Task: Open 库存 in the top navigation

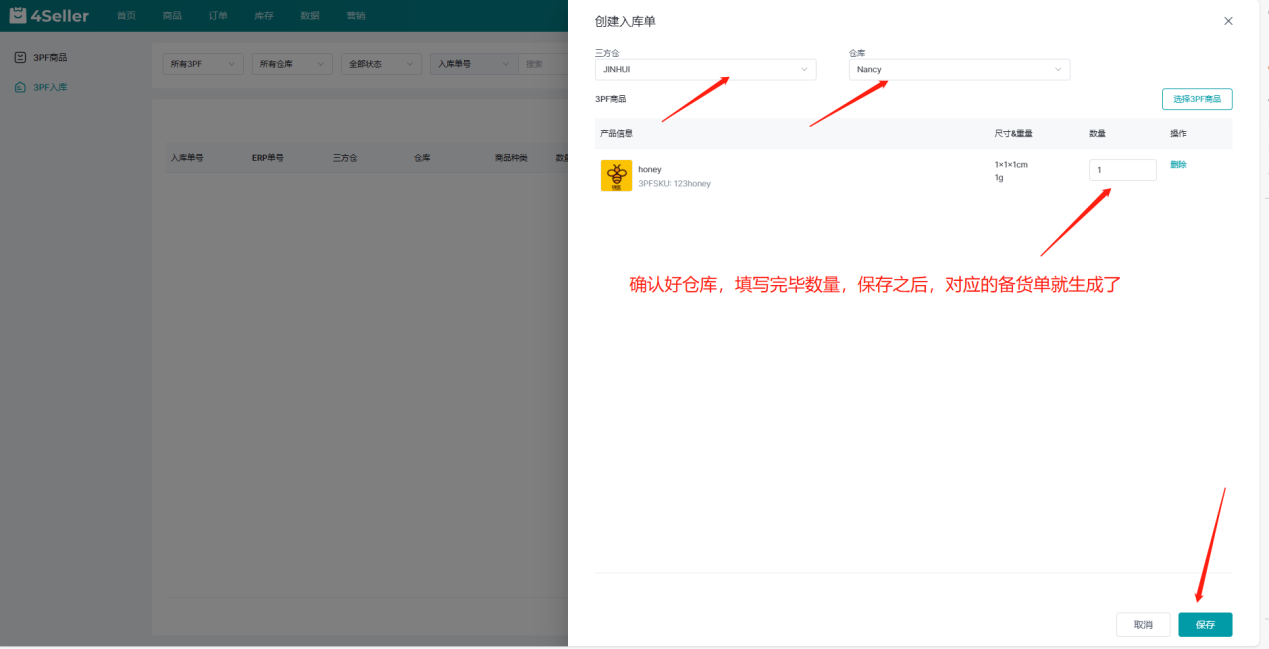Action: click(264, 16)
